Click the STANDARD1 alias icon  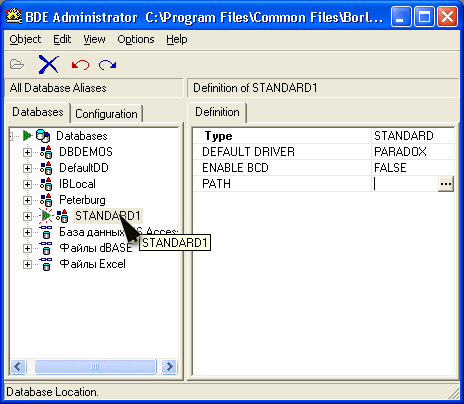point(62,216)
